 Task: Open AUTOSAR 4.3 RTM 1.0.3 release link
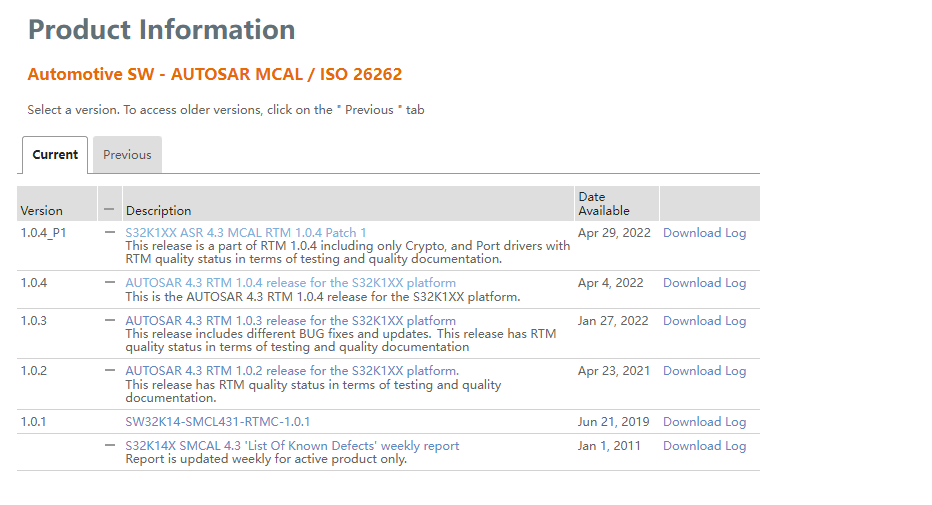tap(291, 321)
